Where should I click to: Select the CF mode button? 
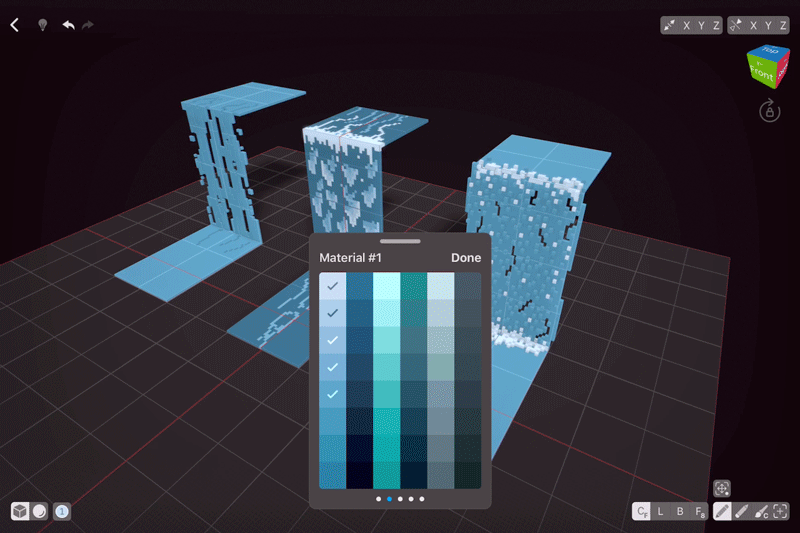[641, 511]
